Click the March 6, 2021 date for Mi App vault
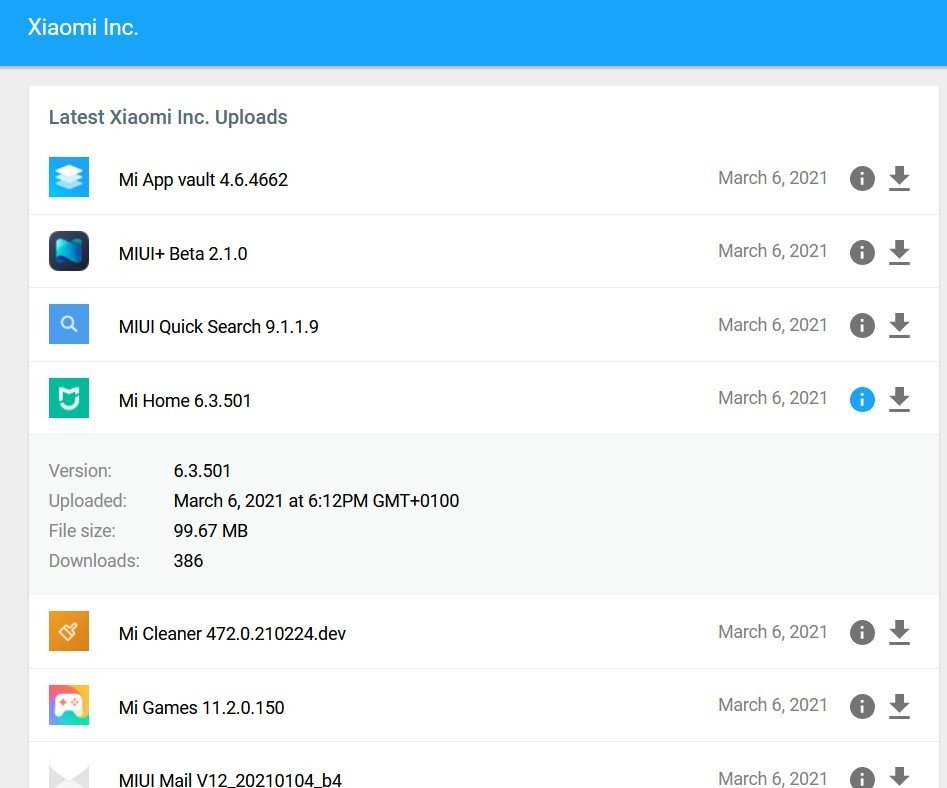This screenshot has width=947, height=788. [772, 178]
